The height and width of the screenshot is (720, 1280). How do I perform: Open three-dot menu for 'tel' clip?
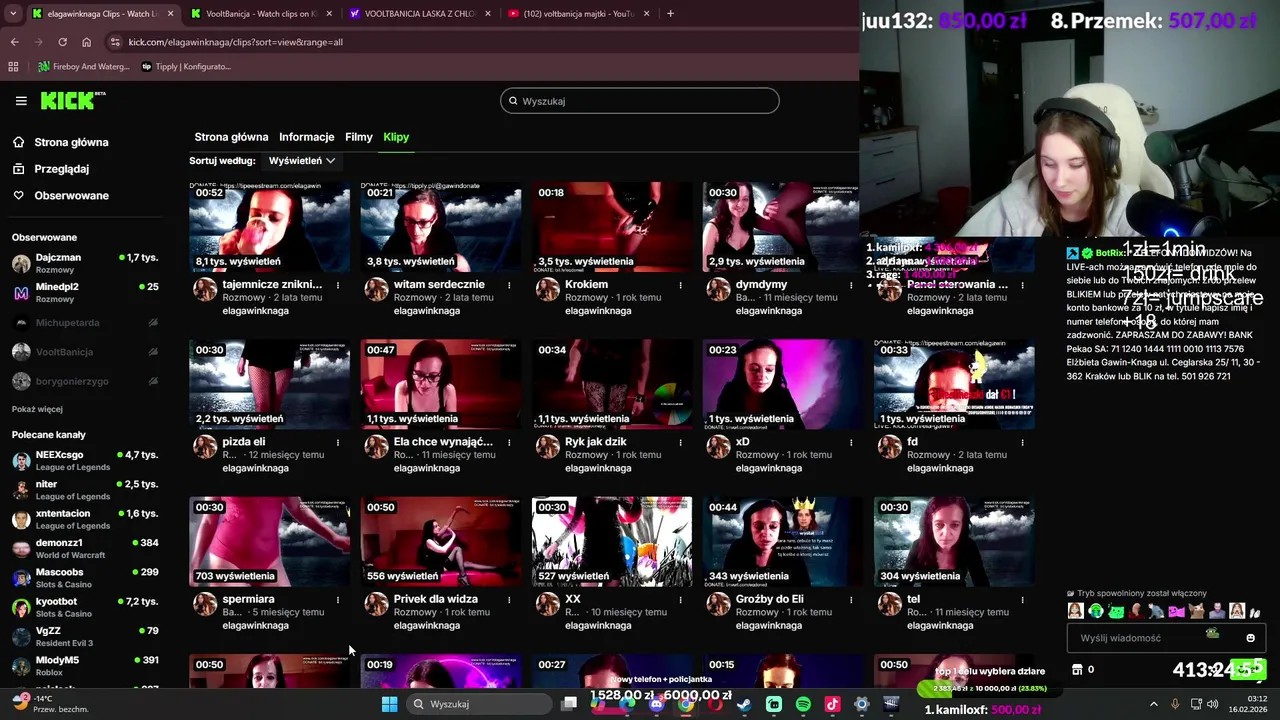[1022, 600]
